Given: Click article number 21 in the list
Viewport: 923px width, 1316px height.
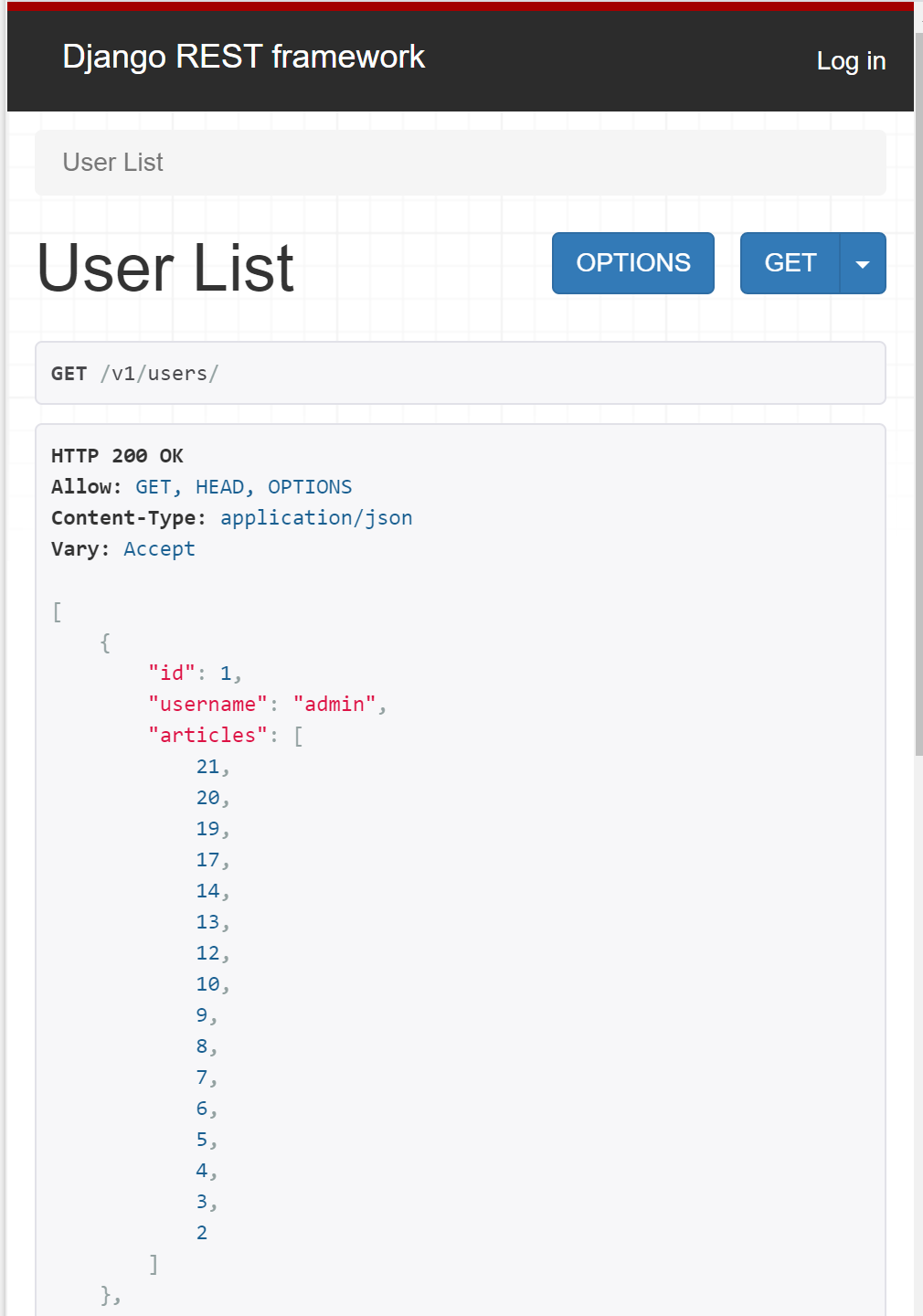Looking at the screenshot, I should pos(208,766).
